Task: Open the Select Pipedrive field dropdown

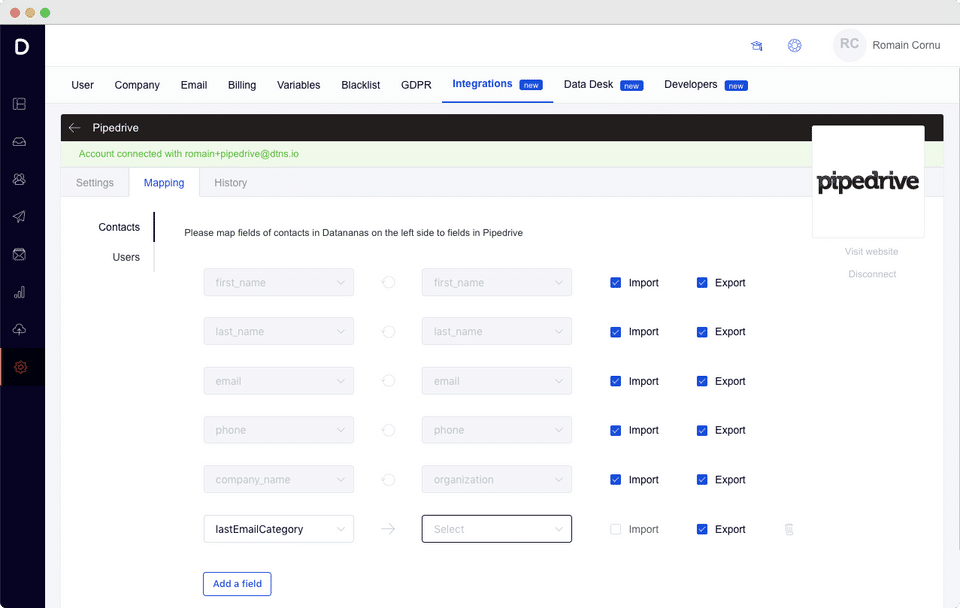Action: (497, 529)
